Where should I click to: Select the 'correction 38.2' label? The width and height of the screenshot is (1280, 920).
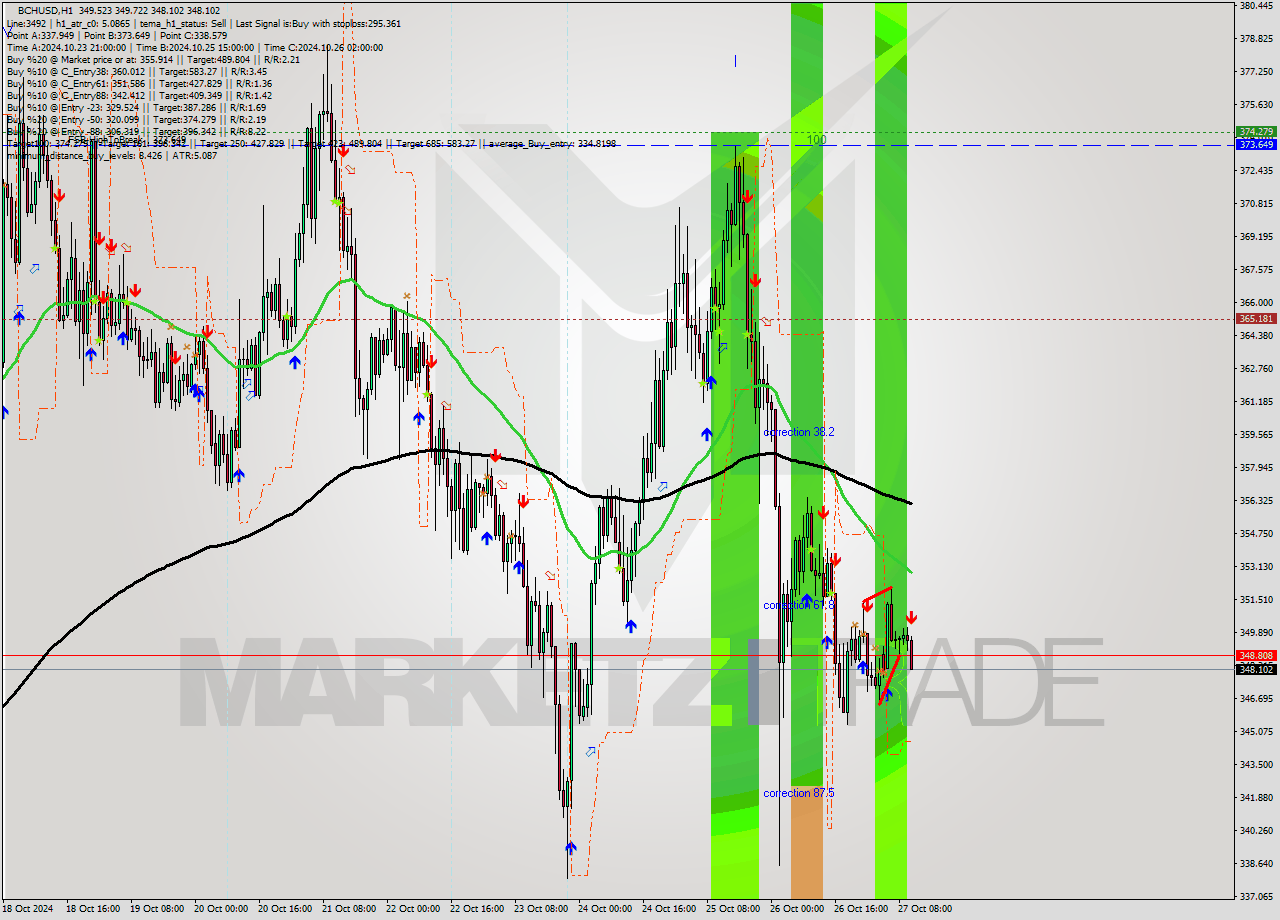(x=798, y=432)
